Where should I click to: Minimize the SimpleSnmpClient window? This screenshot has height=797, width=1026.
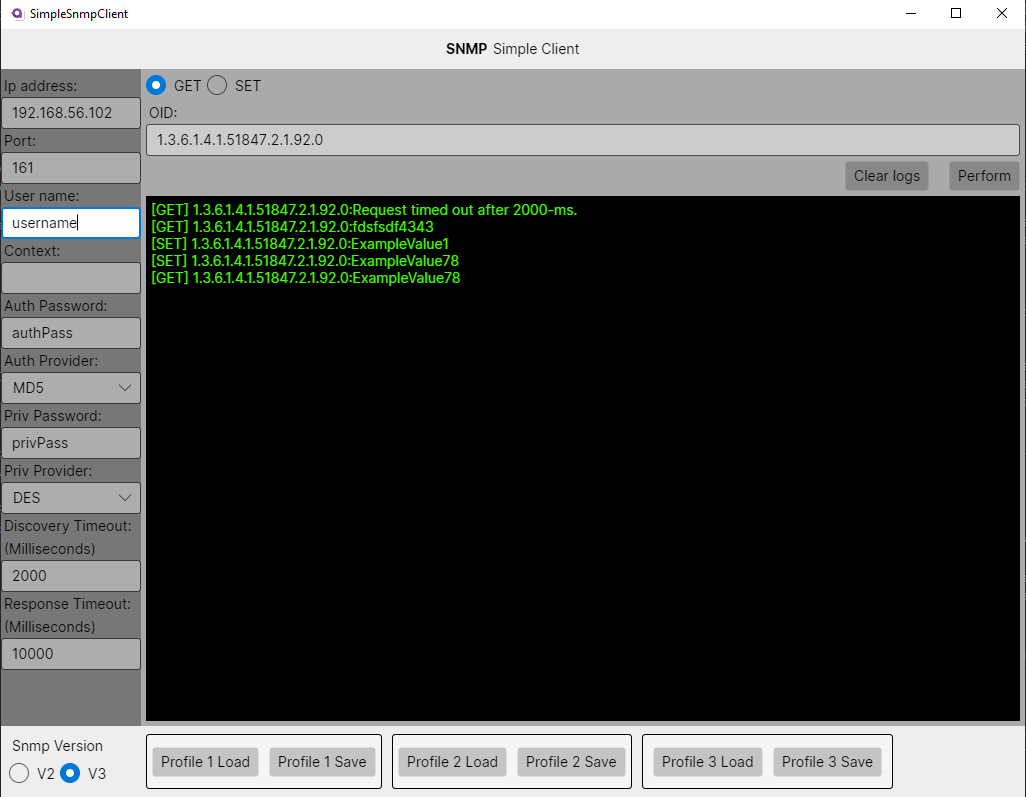(911, 14)
